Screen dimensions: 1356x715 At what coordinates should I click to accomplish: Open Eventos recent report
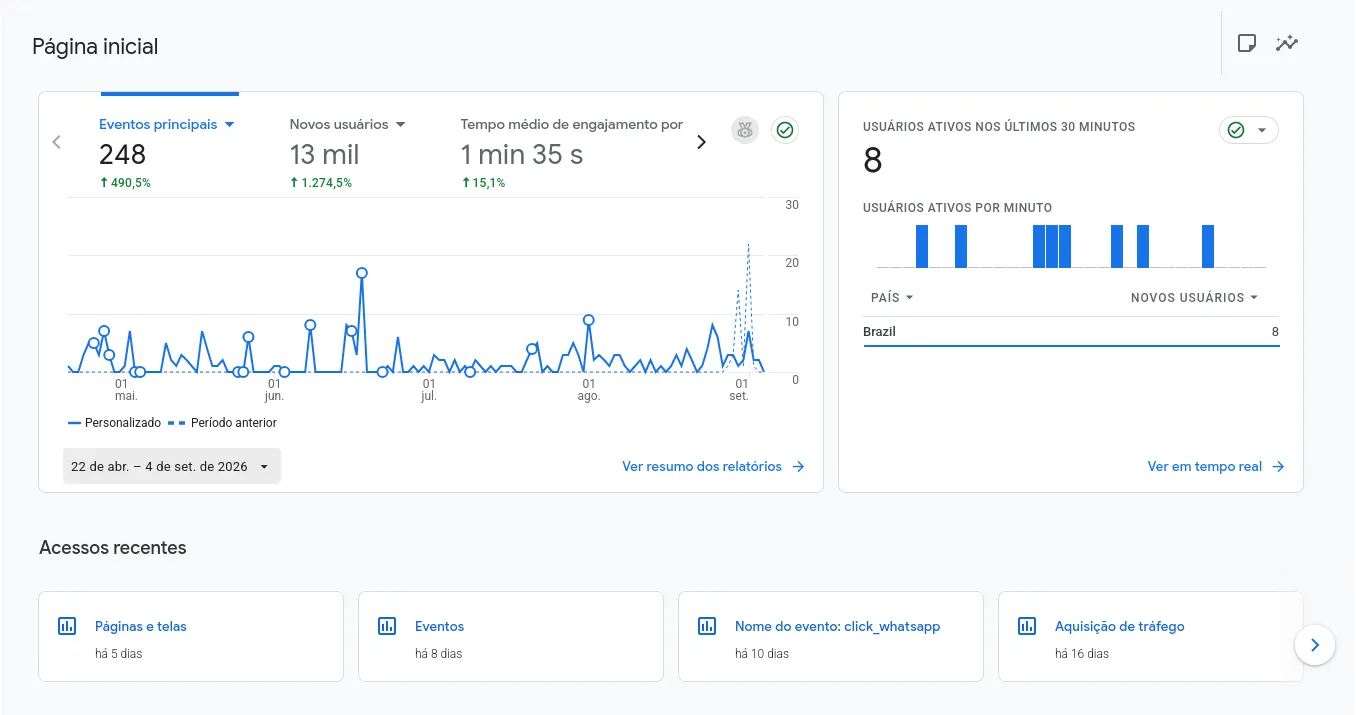tap(511, 637)
